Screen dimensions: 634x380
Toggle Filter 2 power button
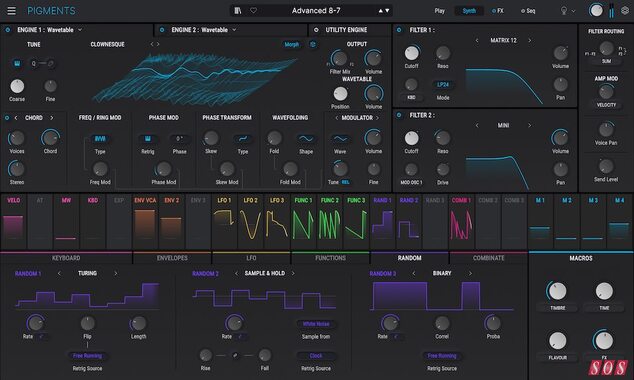point(399,115)
